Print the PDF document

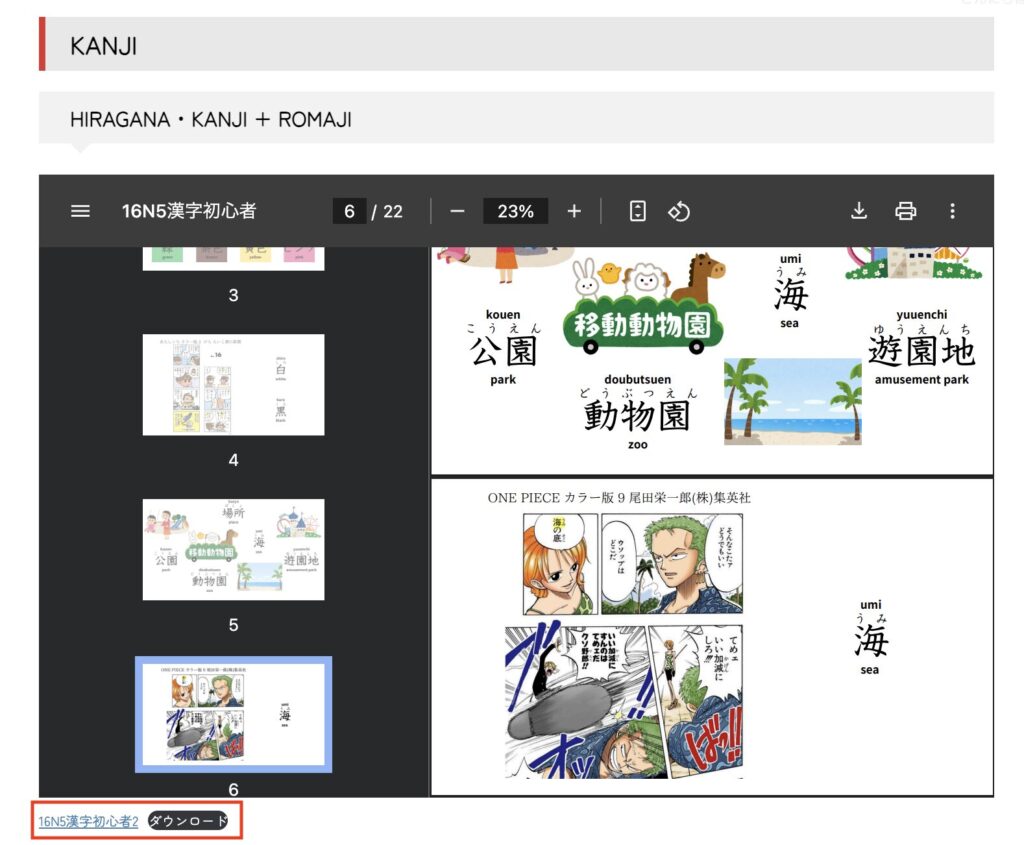[x=905, y=211]
